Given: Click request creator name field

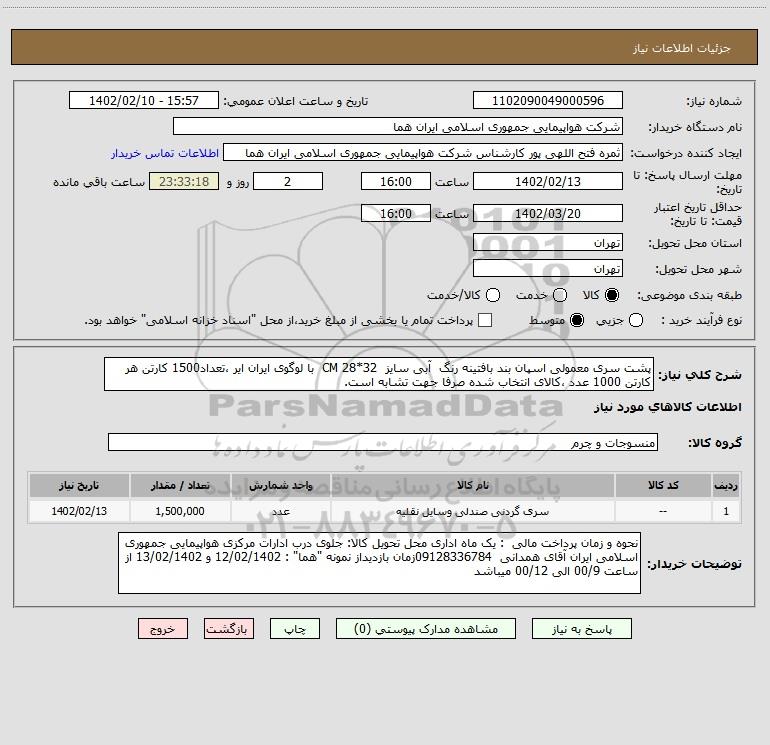Looking at the screenshot, I should point(423,153).
